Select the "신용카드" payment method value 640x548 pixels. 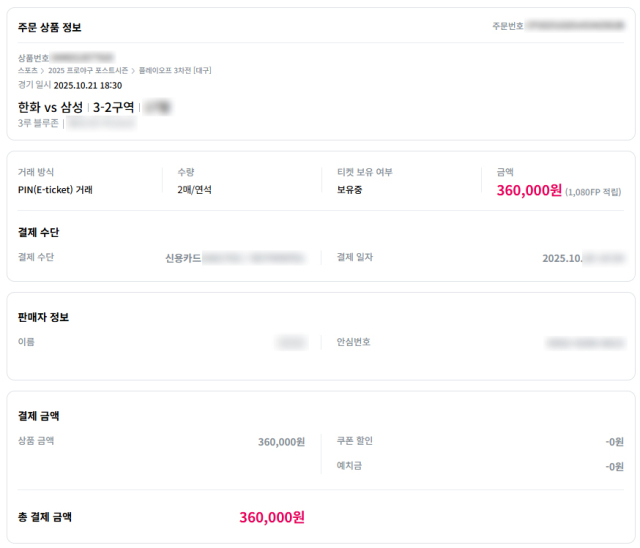tap(183, 258)
